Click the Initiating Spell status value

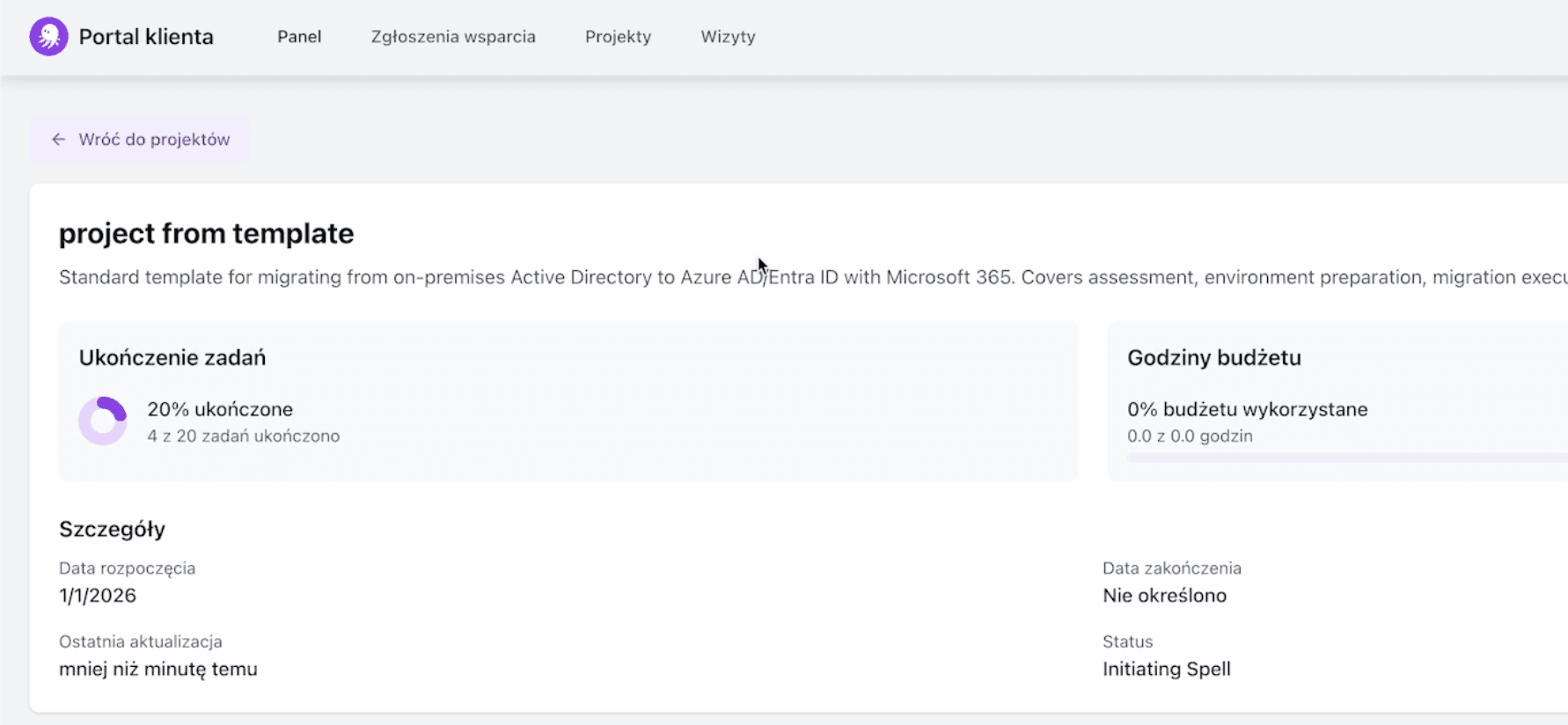[x=1166, y=670]
